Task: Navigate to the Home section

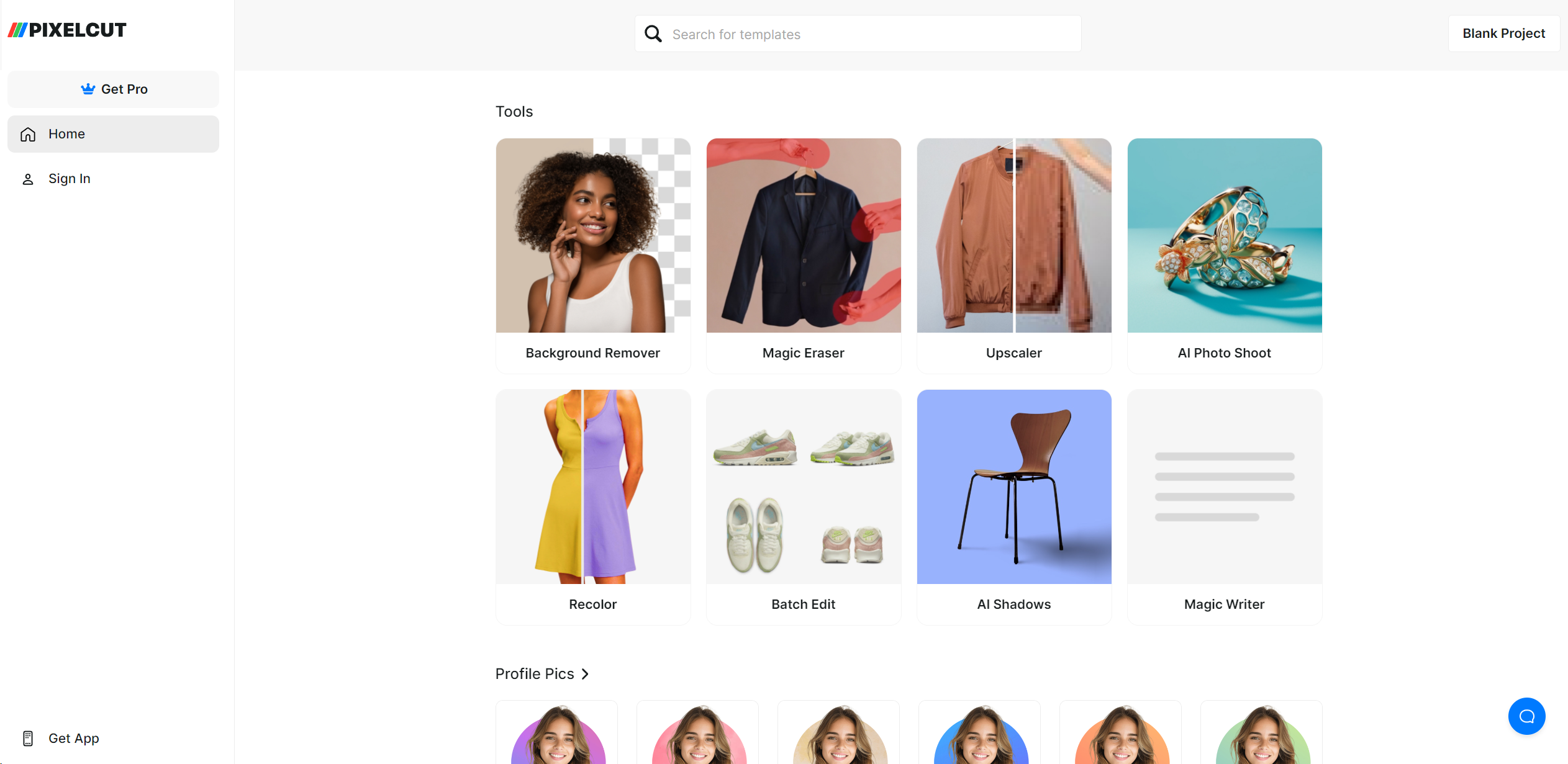Action: click(113, 133)
